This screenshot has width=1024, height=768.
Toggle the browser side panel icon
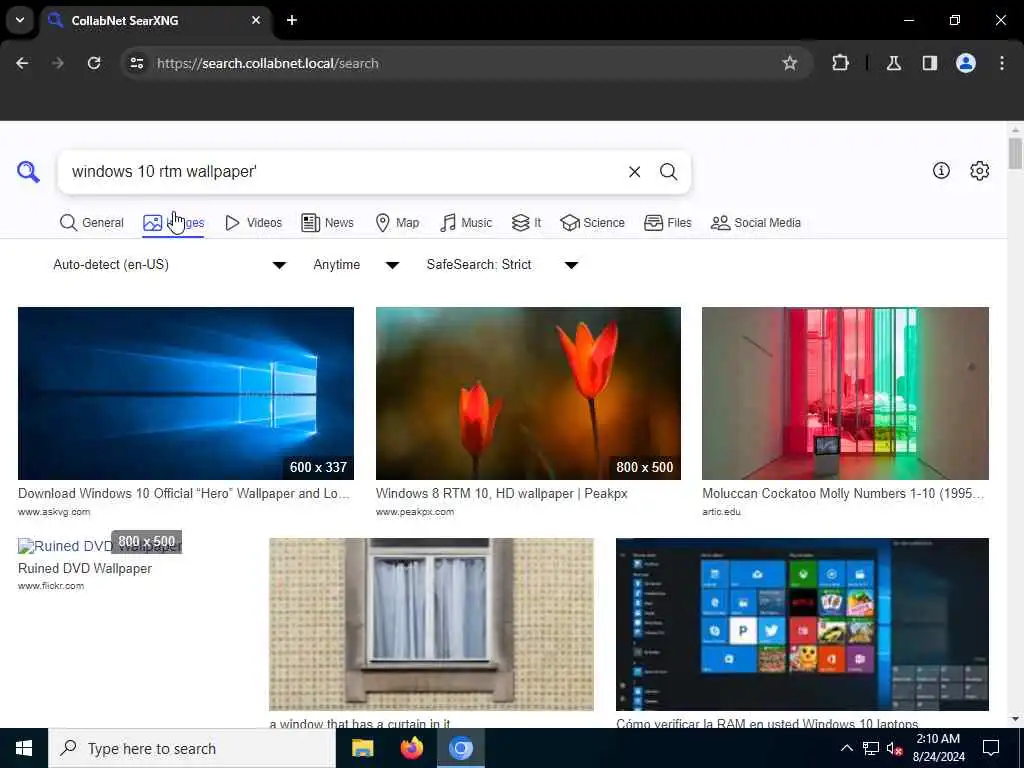coord(929,63)
